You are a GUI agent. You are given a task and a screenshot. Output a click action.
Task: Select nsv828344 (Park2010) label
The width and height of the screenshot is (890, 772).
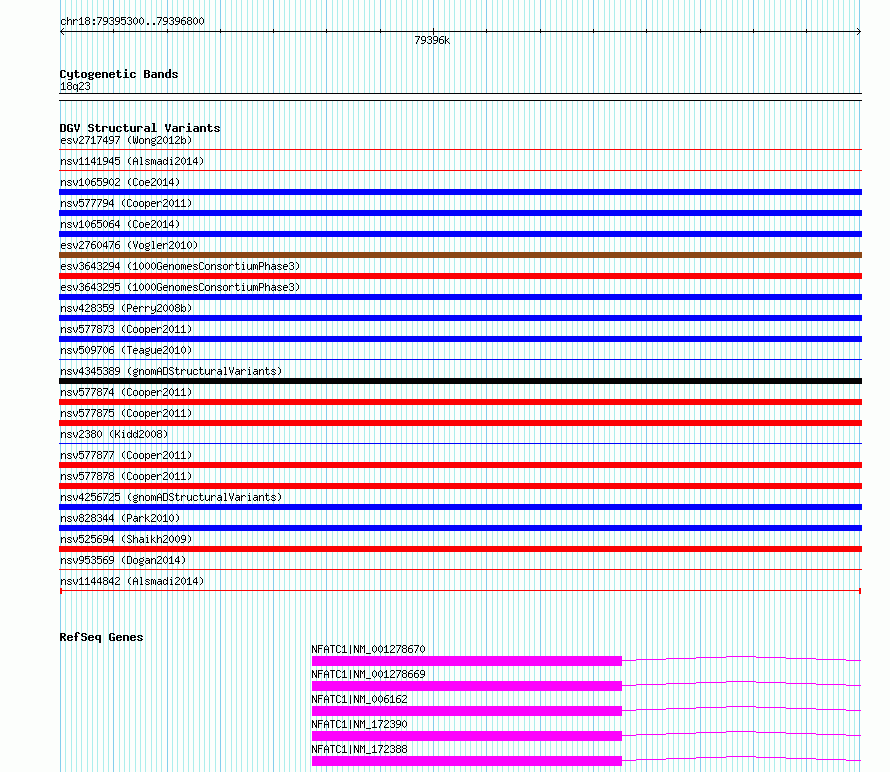(120, 518)
